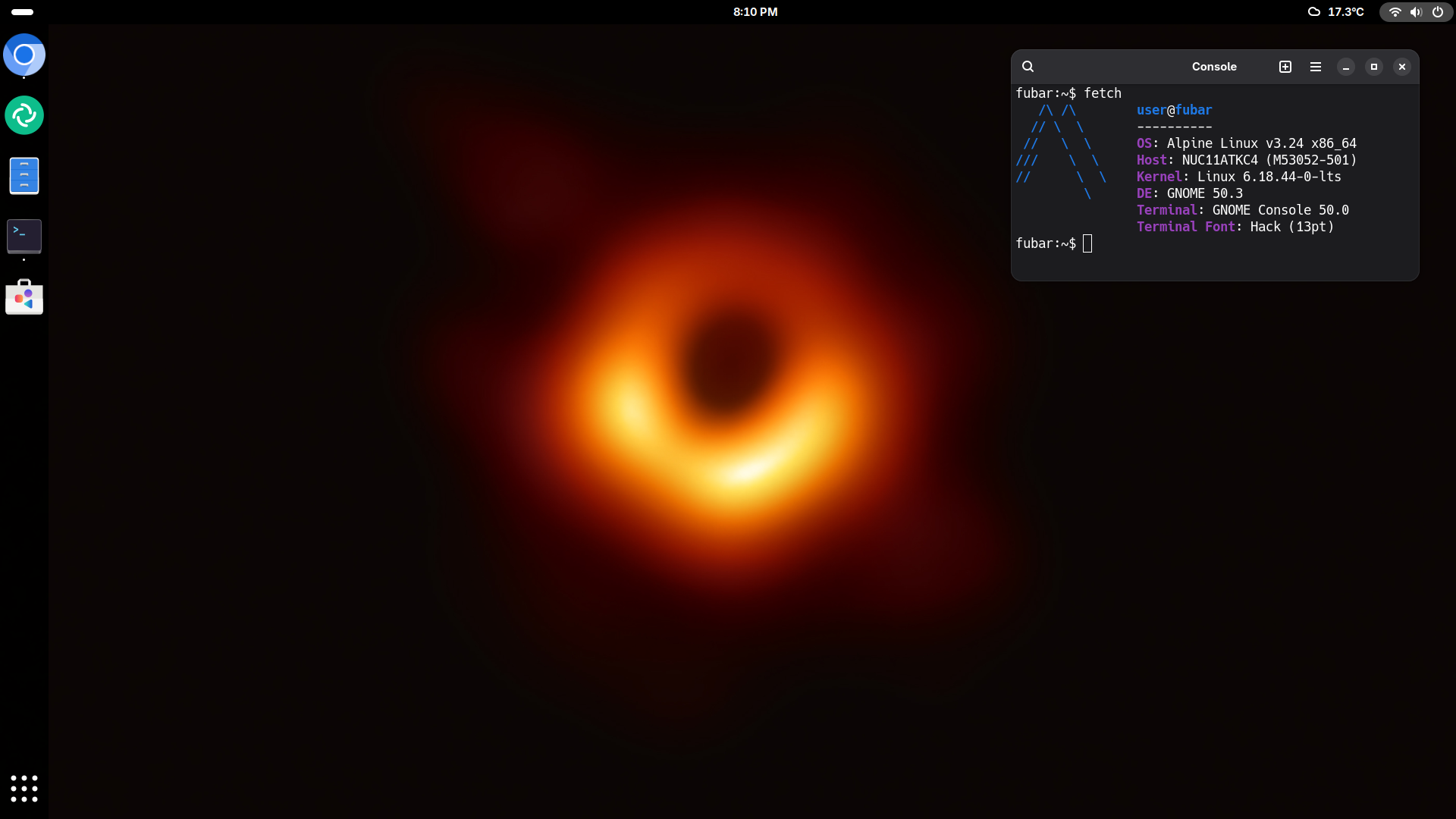Viewport: 1456px width, 819px height.
Task: Open the Software store from the dock
Action: [24, 297]
